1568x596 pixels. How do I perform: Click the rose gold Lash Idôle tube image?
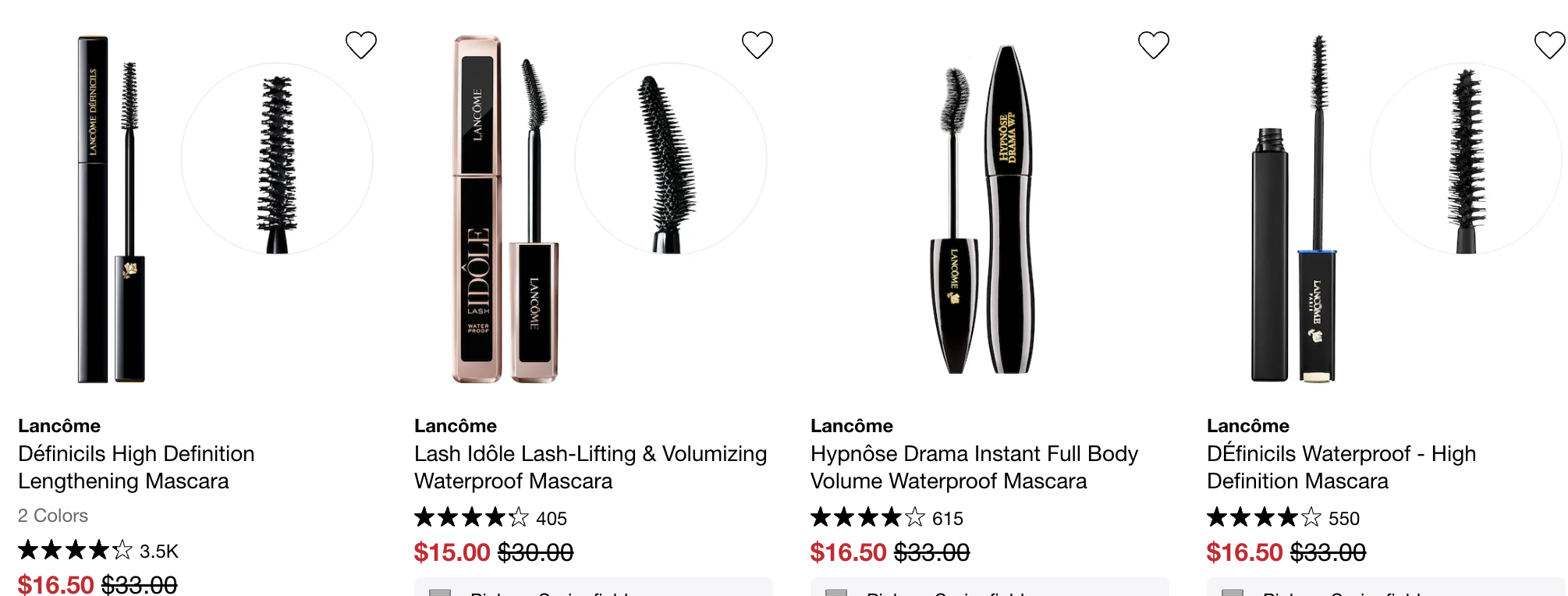[506, 209]
